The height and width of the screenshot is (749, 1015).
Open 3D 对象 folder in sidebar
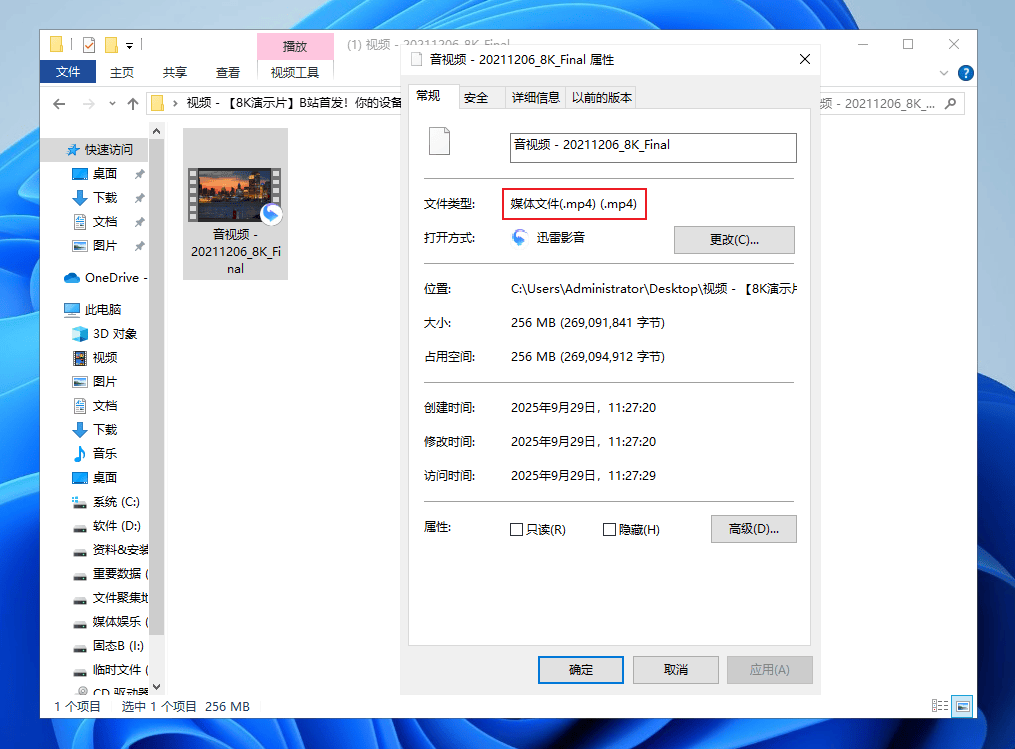coord(114,334)
